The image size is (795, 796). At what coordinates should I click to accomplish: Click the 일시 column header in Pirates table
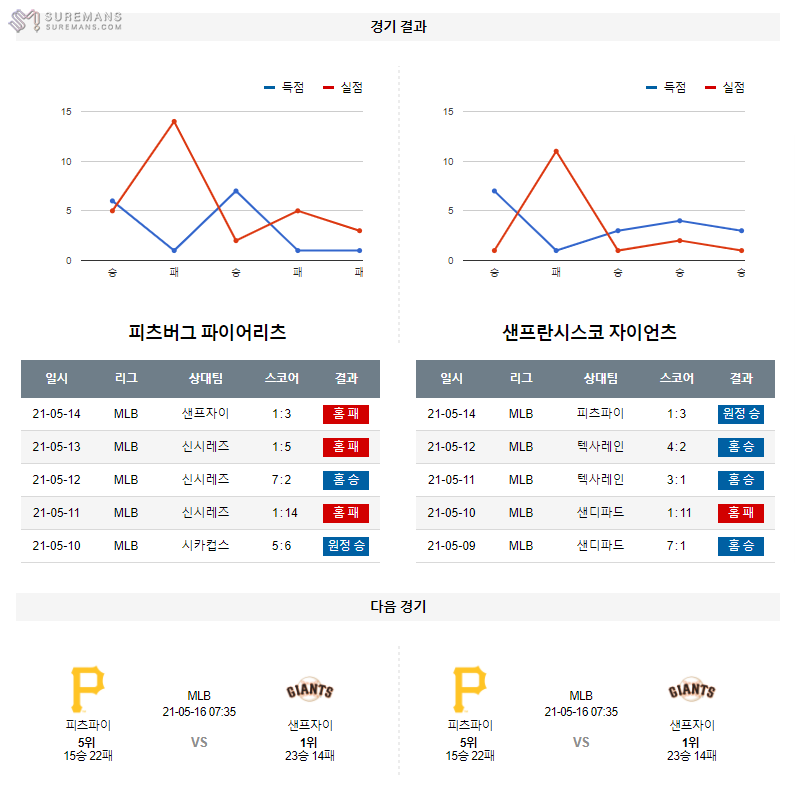point(57,378)
